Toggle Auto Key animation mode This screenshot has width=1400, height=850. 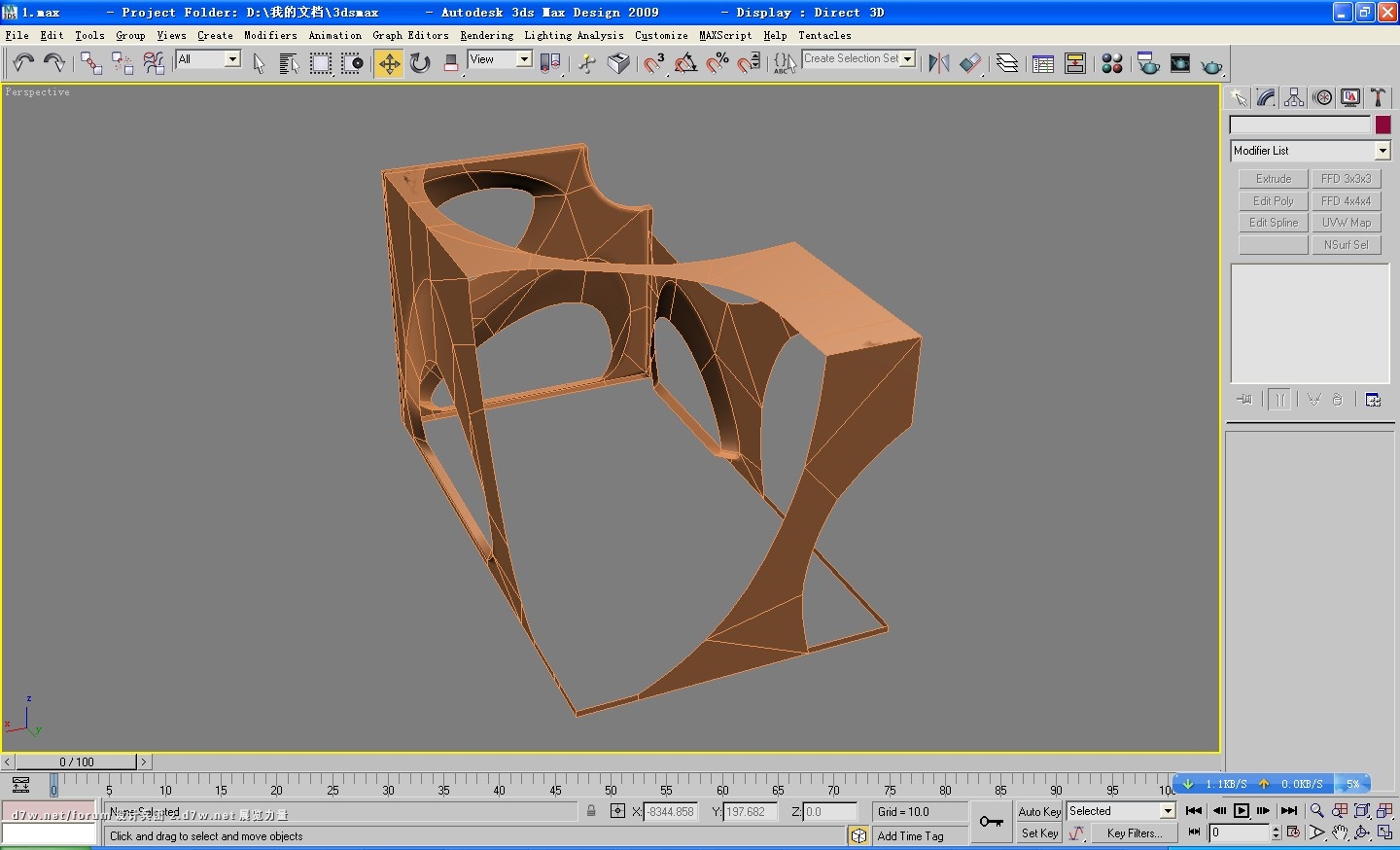point(1039,812)
